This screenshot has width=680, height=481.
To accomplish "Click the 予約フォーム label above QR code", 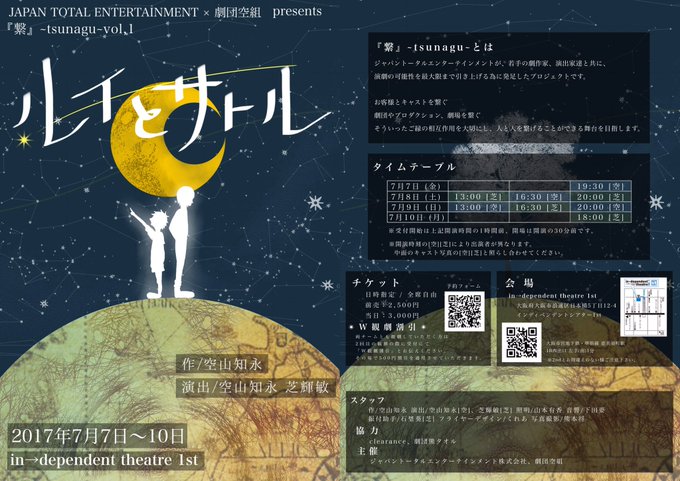I will (x=464, y=286).
